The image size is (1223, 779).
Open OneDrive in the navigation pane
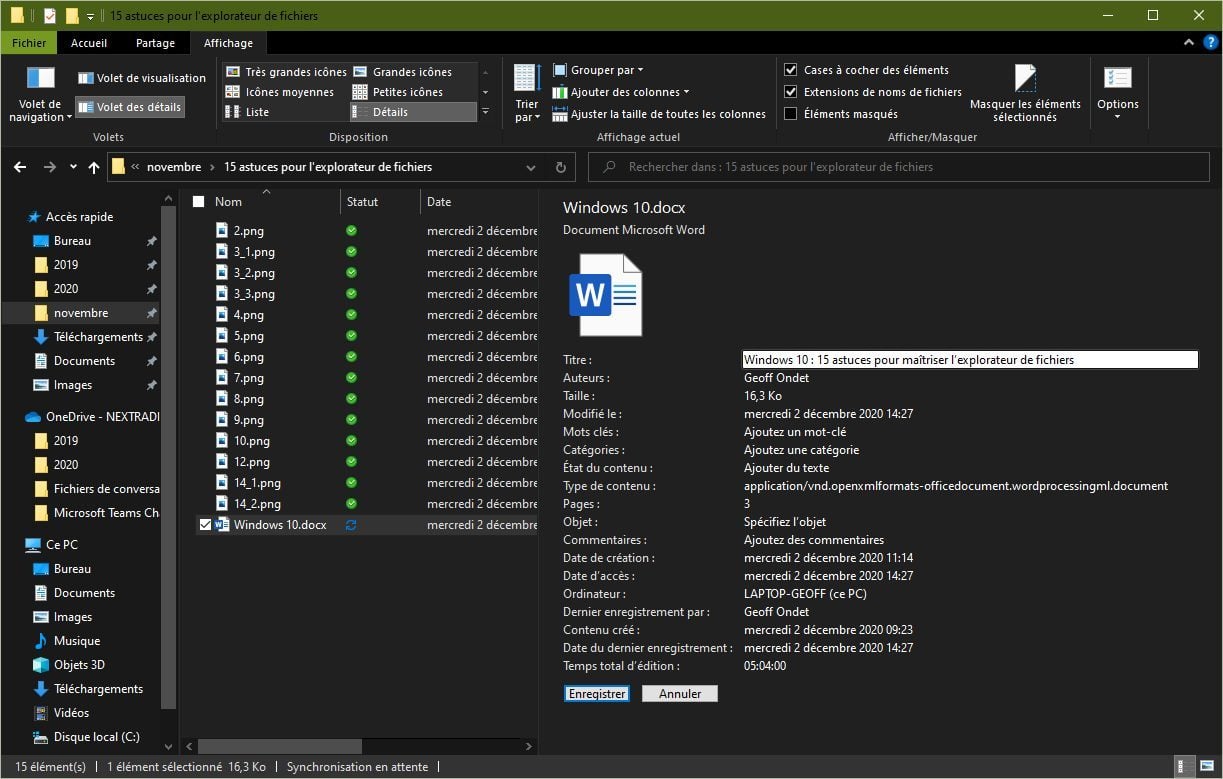pyautogui.click(x=92, y=417)
